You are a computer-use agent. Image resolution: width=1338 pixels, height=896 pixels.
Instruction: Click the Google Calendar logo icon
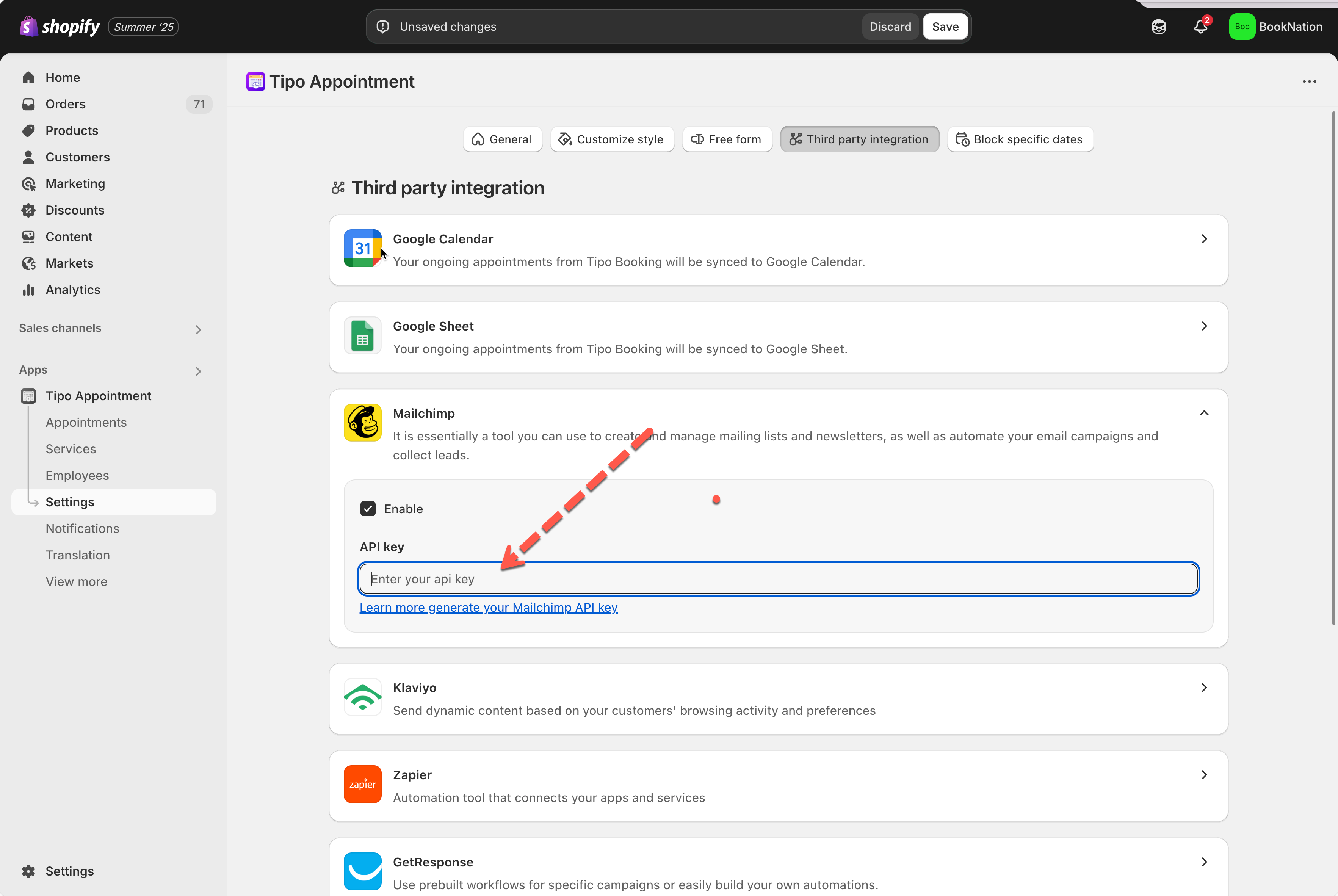[x=362, y=248]
